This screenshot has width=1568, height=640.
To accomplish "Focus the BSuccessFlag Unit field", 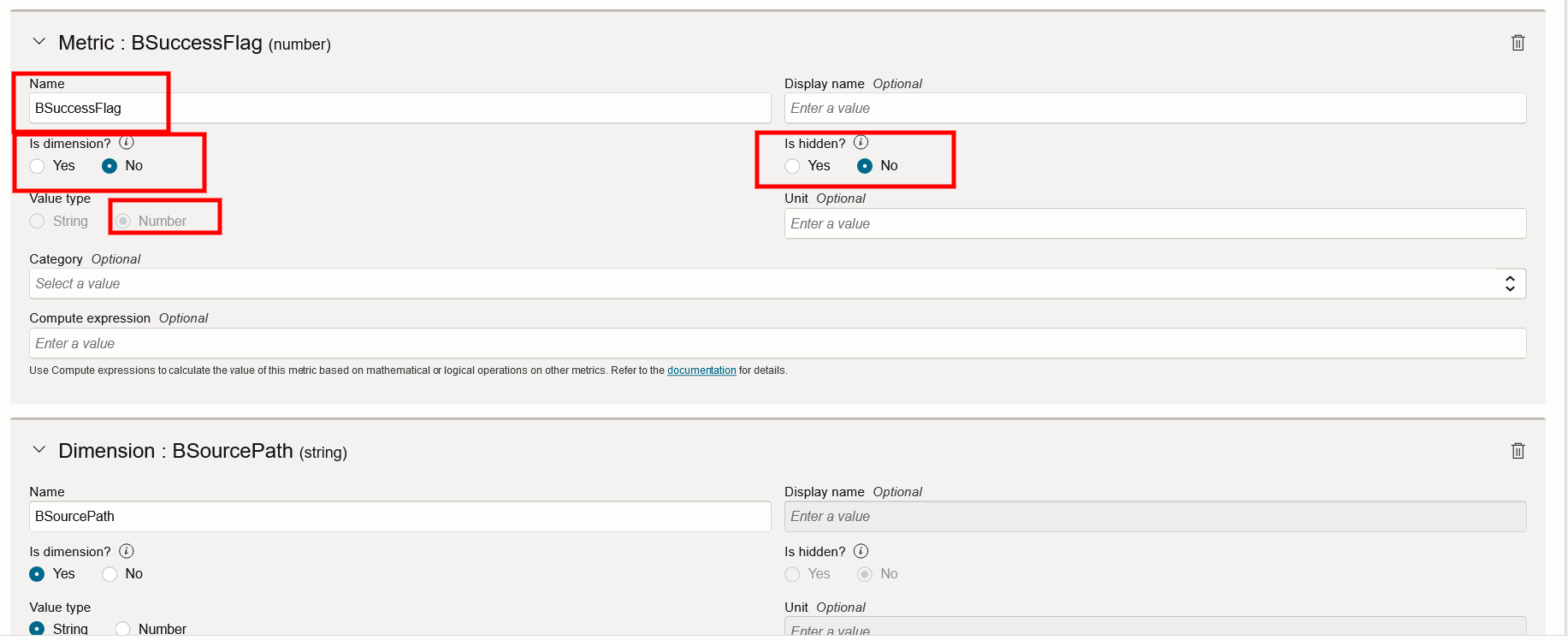I will pyautogui.click(x=1155, y=224).
